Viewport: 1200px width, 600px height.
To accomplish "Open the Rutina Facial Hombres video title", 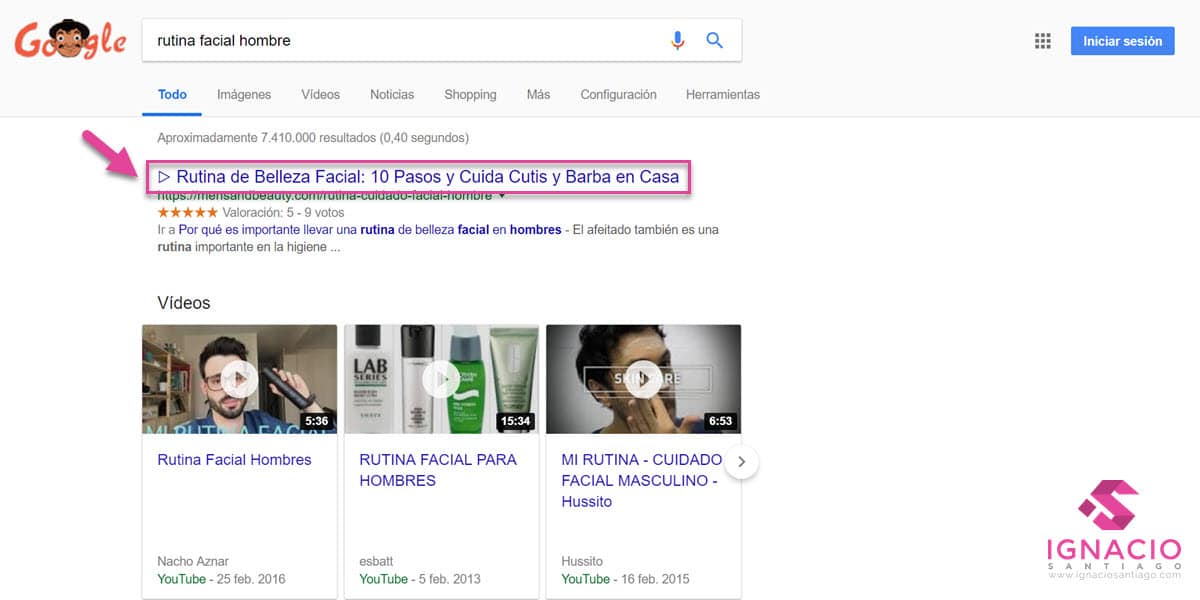I will (234, 460).
